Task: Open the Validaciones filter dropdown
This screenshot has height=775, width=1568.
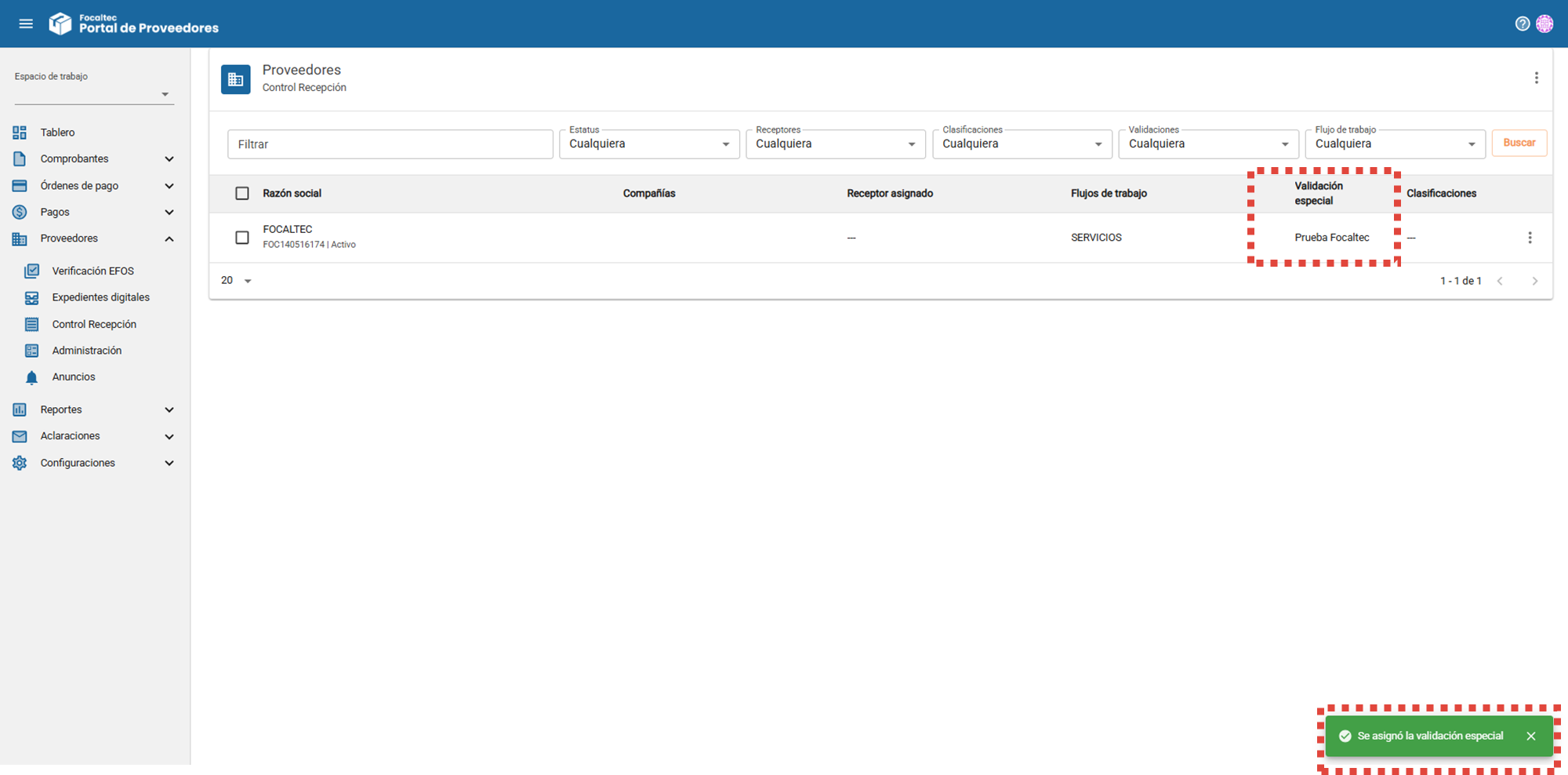Action: click(x=1209, y=144)
